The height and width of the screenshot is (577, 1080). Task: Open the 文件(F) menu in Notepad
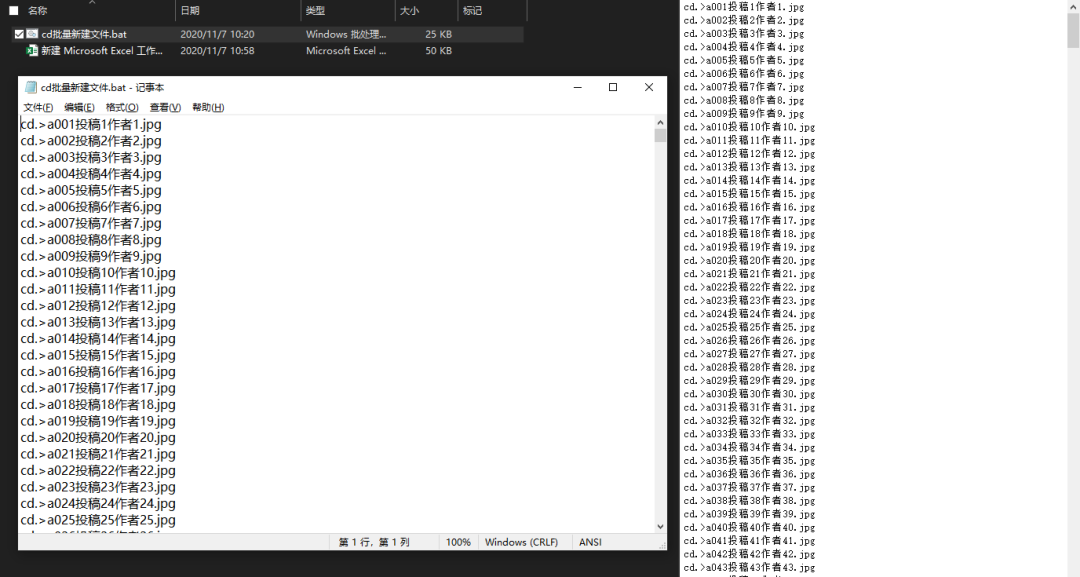tap(38, 107)
